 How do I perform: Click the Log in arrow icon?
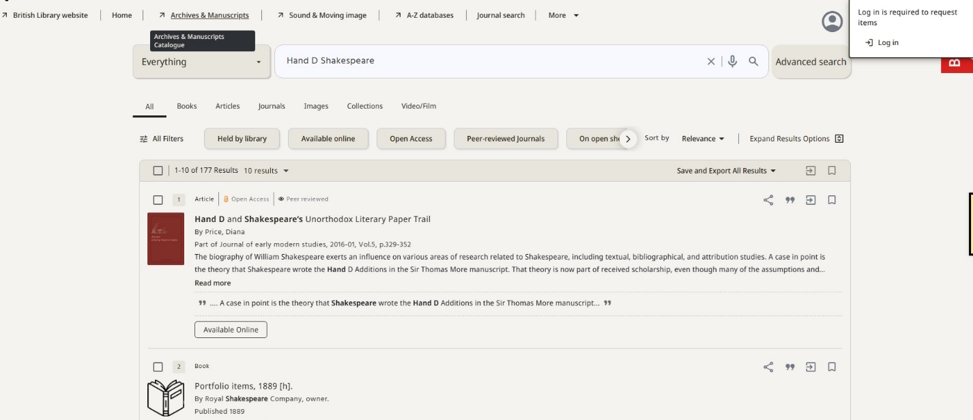pyautogui.click(x=869, y=42)
